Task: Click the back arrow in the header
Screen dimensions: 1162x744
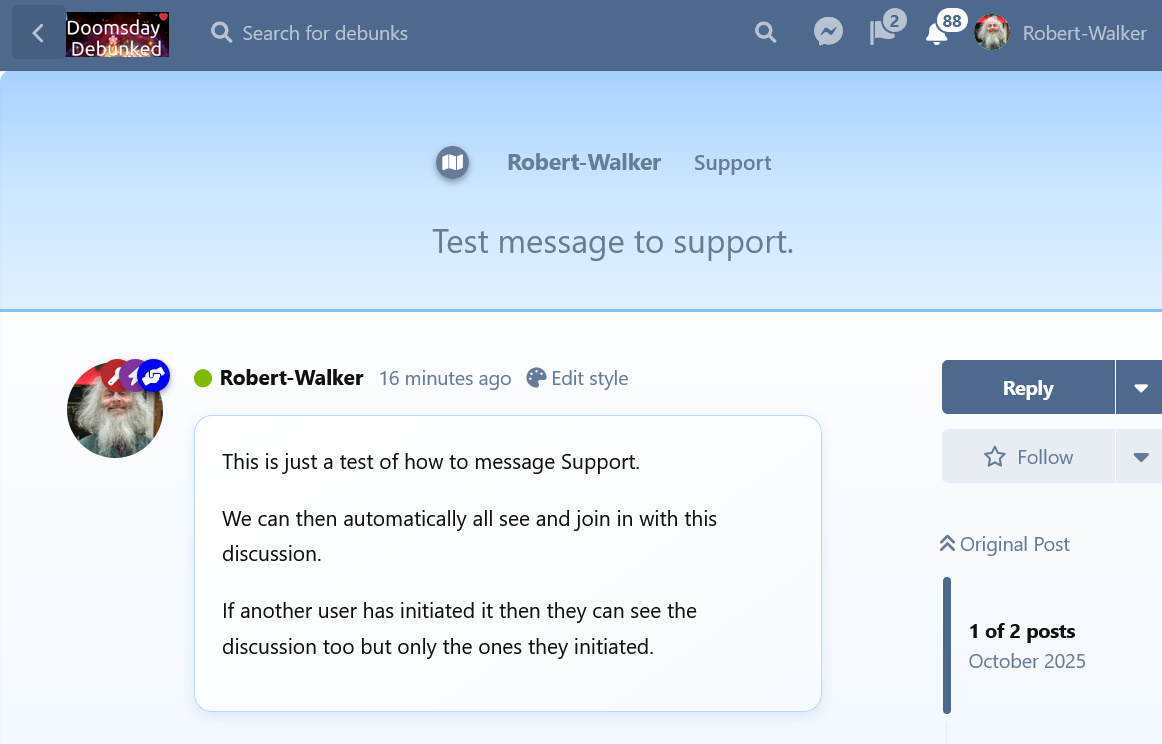Action: click(38, 33)
